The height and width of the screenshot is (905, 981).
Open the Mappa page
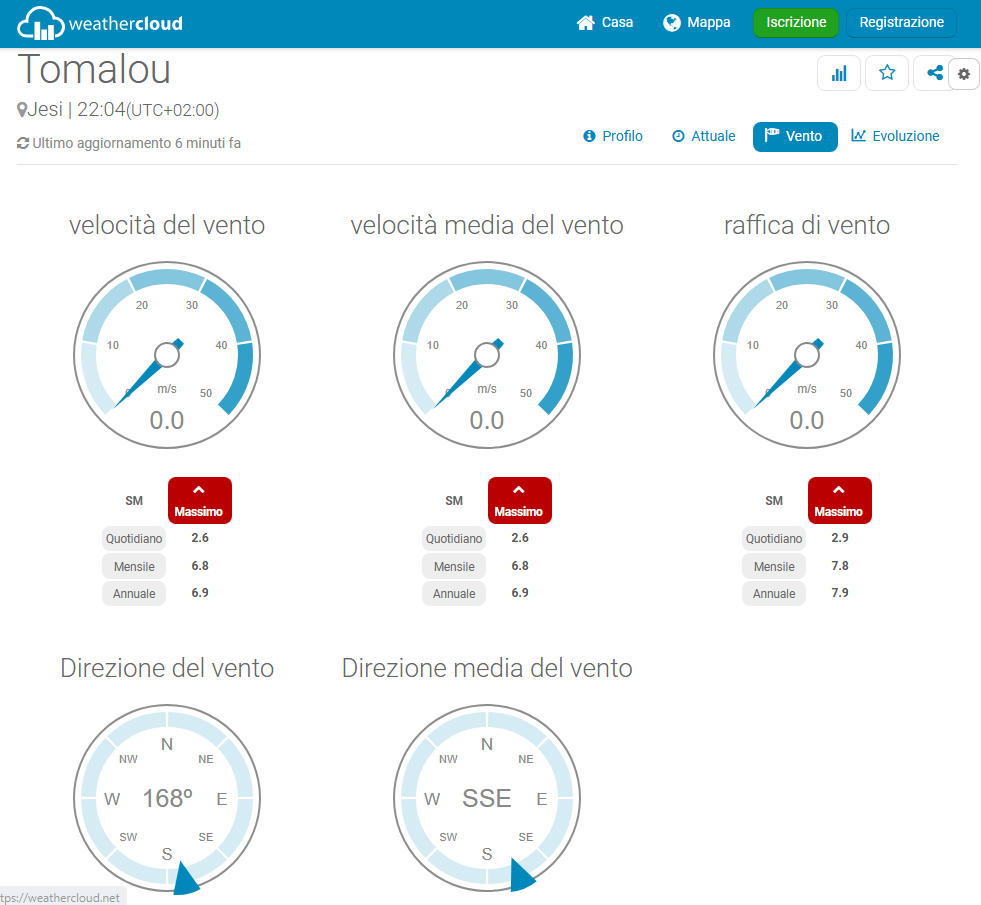pos(696,23)
